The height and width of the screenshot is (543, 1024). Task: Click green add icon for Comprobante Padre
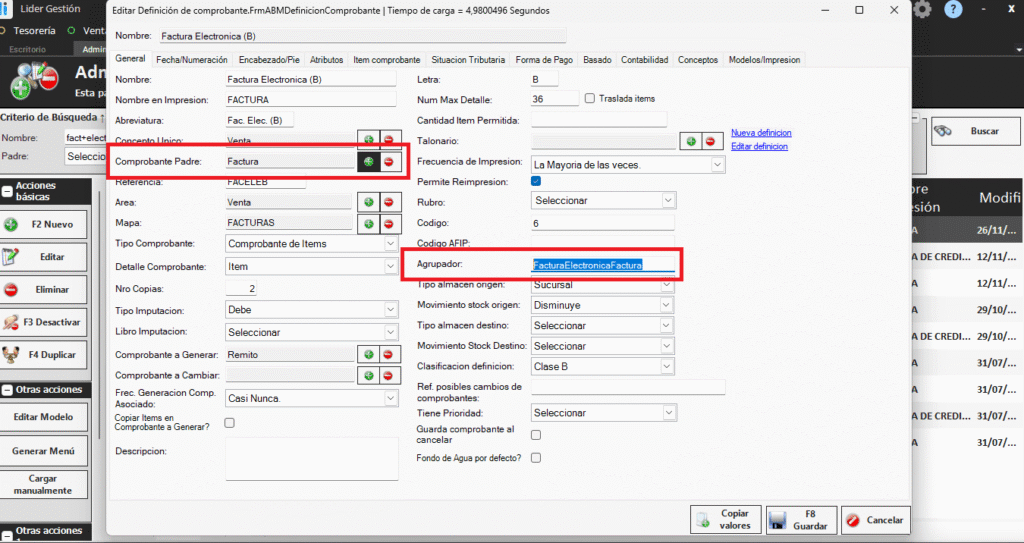(x=369, y=162)
